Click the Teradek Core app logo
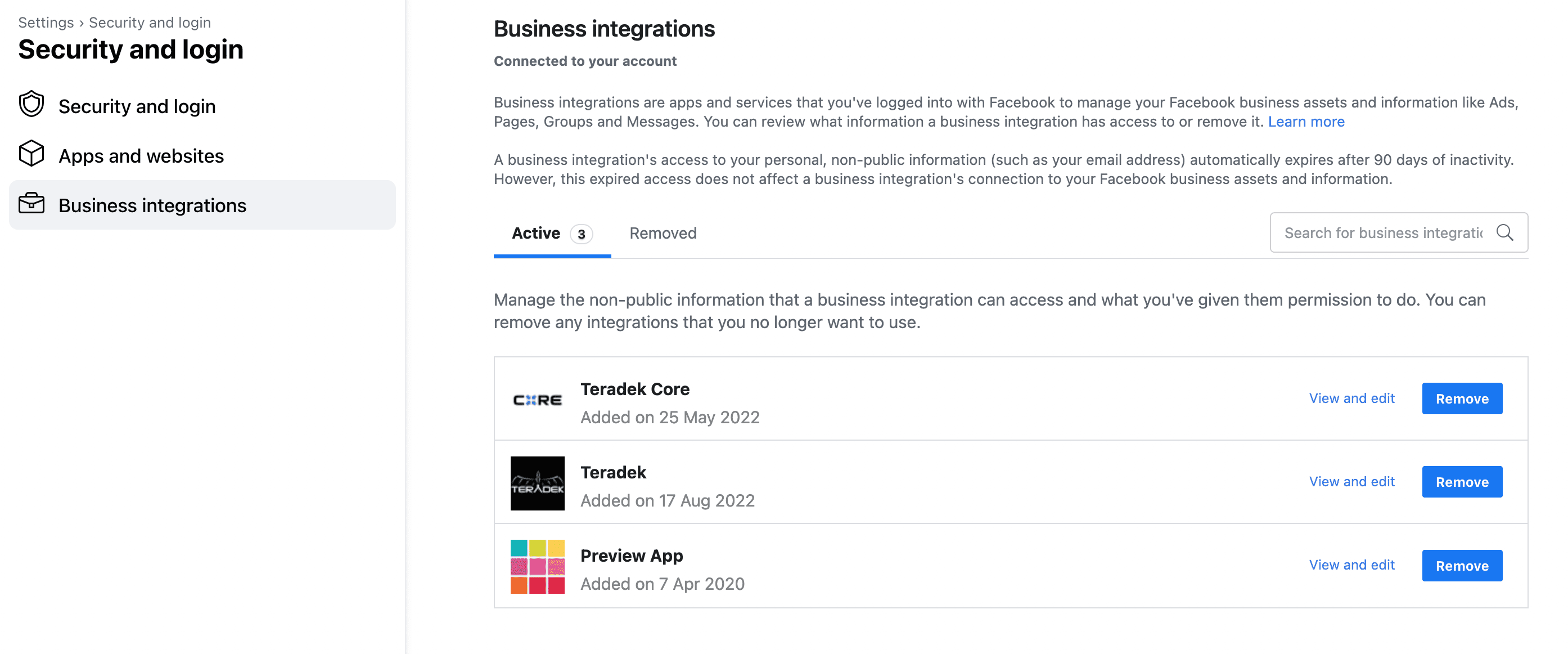 pyautogui.click(x=538, y=399)
